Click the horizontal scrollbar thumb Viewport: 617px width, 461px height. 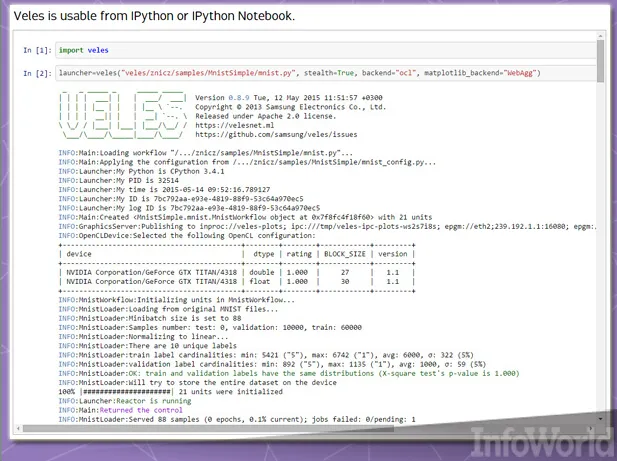click(209, 428)
